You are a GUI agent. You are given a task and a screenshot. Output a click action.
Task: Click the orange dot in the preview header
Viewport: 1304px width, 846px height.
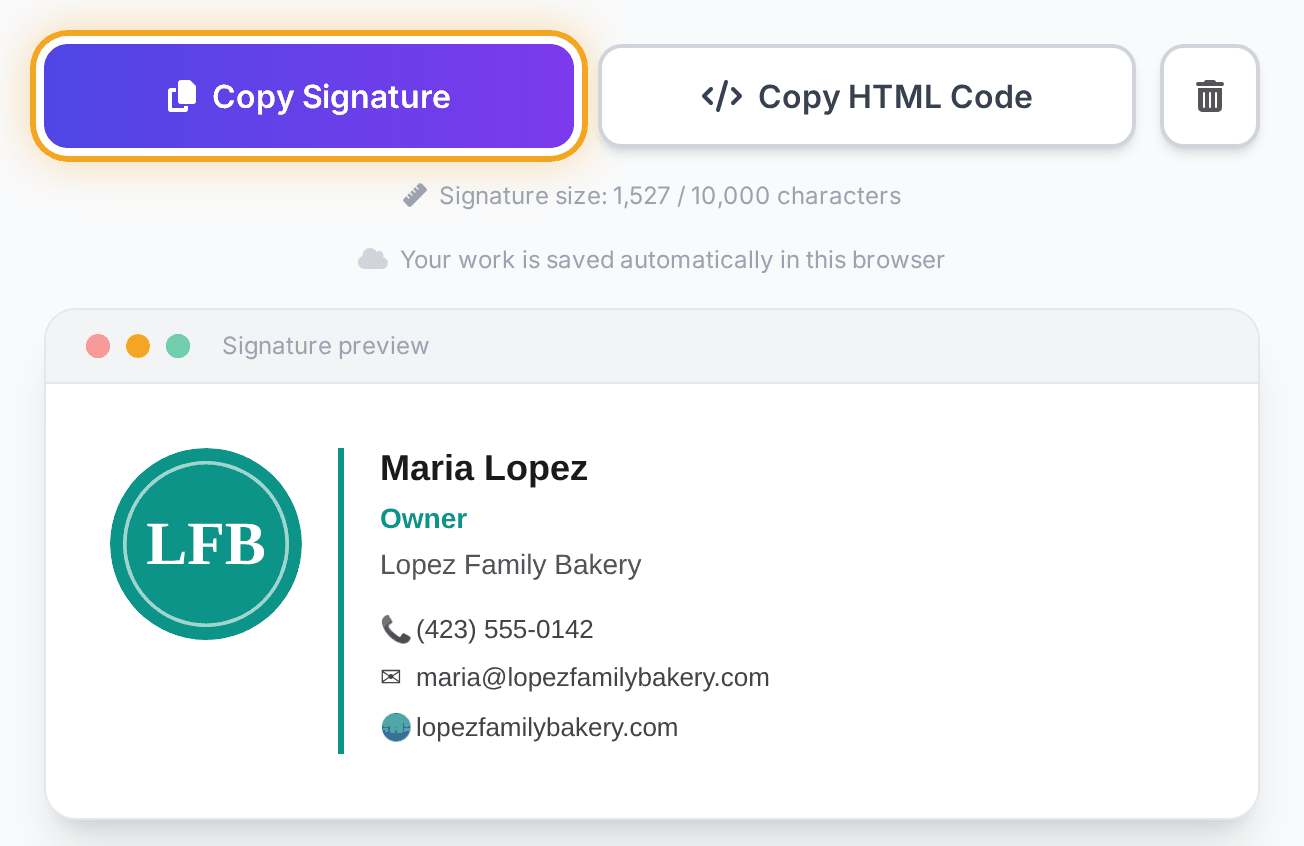(x=138, y=346)
